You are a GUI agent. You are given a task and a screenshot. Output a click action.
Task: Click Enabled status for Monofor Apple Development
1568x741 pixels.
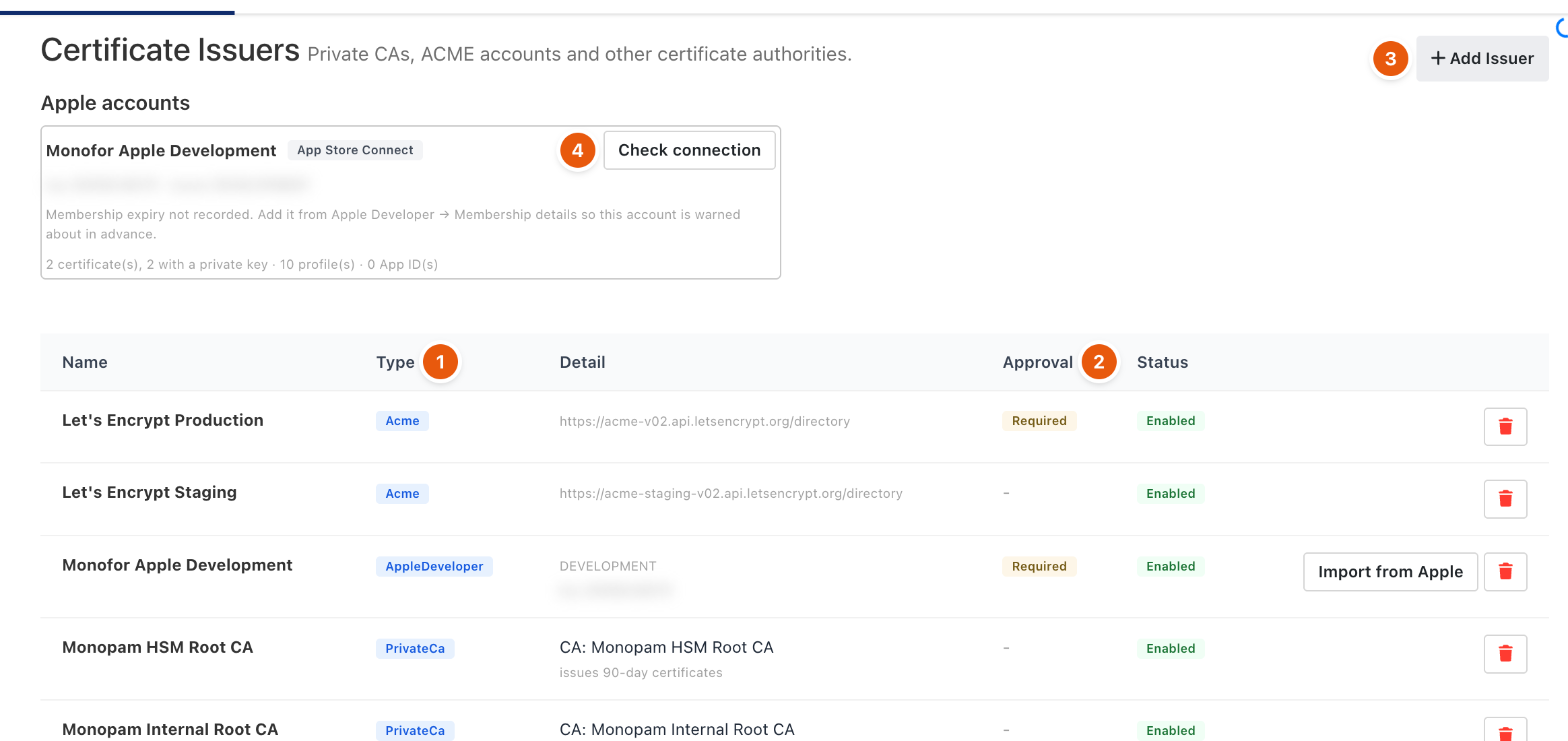tap(1171, 566)
